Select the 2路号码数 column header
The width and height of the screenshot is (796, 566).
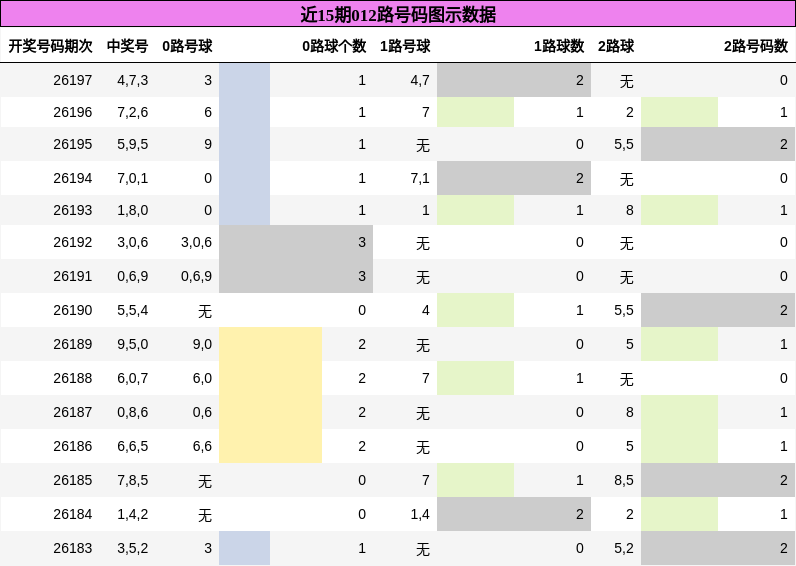tap(756, 46)
